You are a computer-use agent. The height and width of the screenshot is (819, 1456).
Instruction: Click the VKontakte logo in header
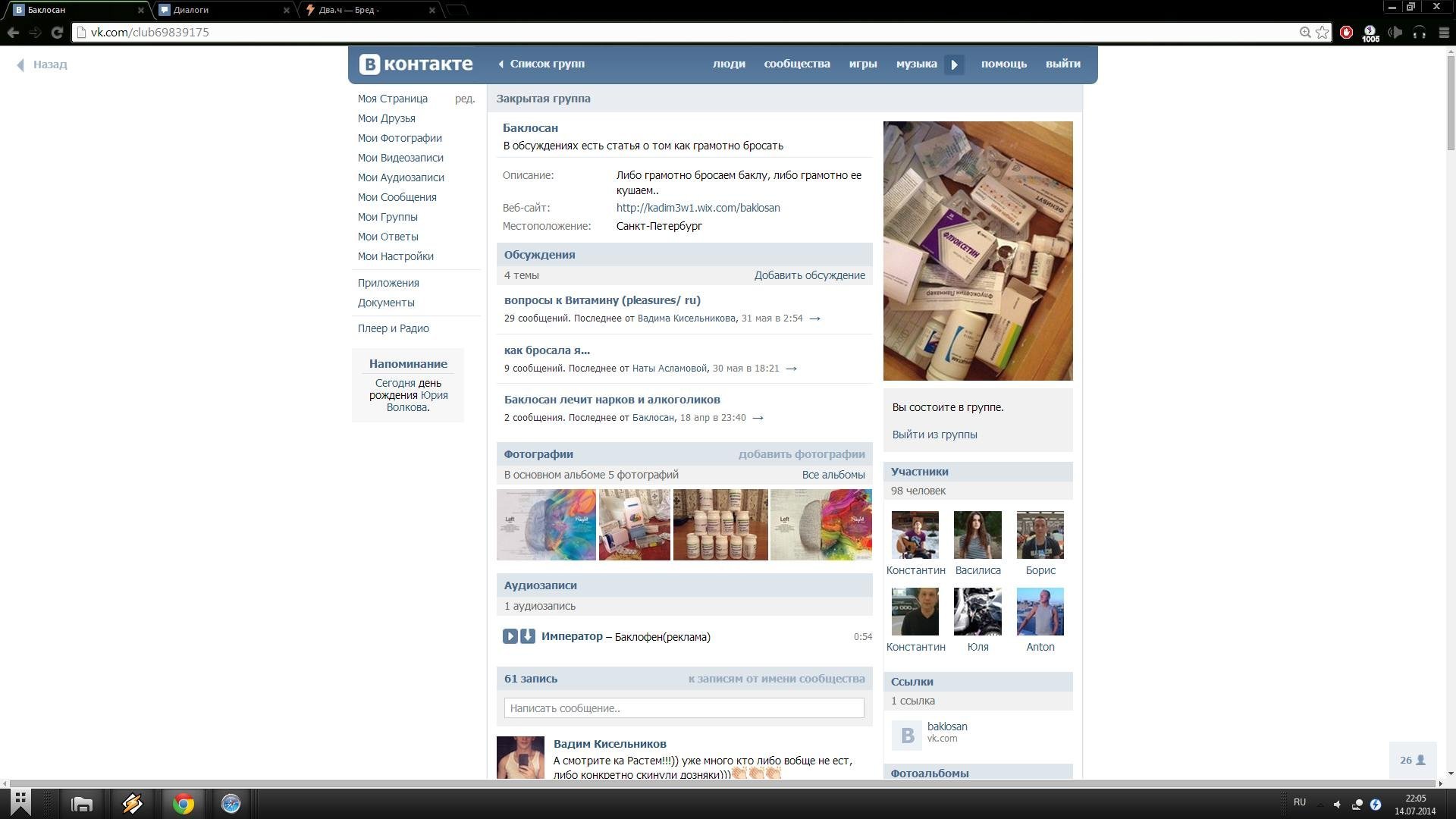pyautogui.click(x=416, y=64)
